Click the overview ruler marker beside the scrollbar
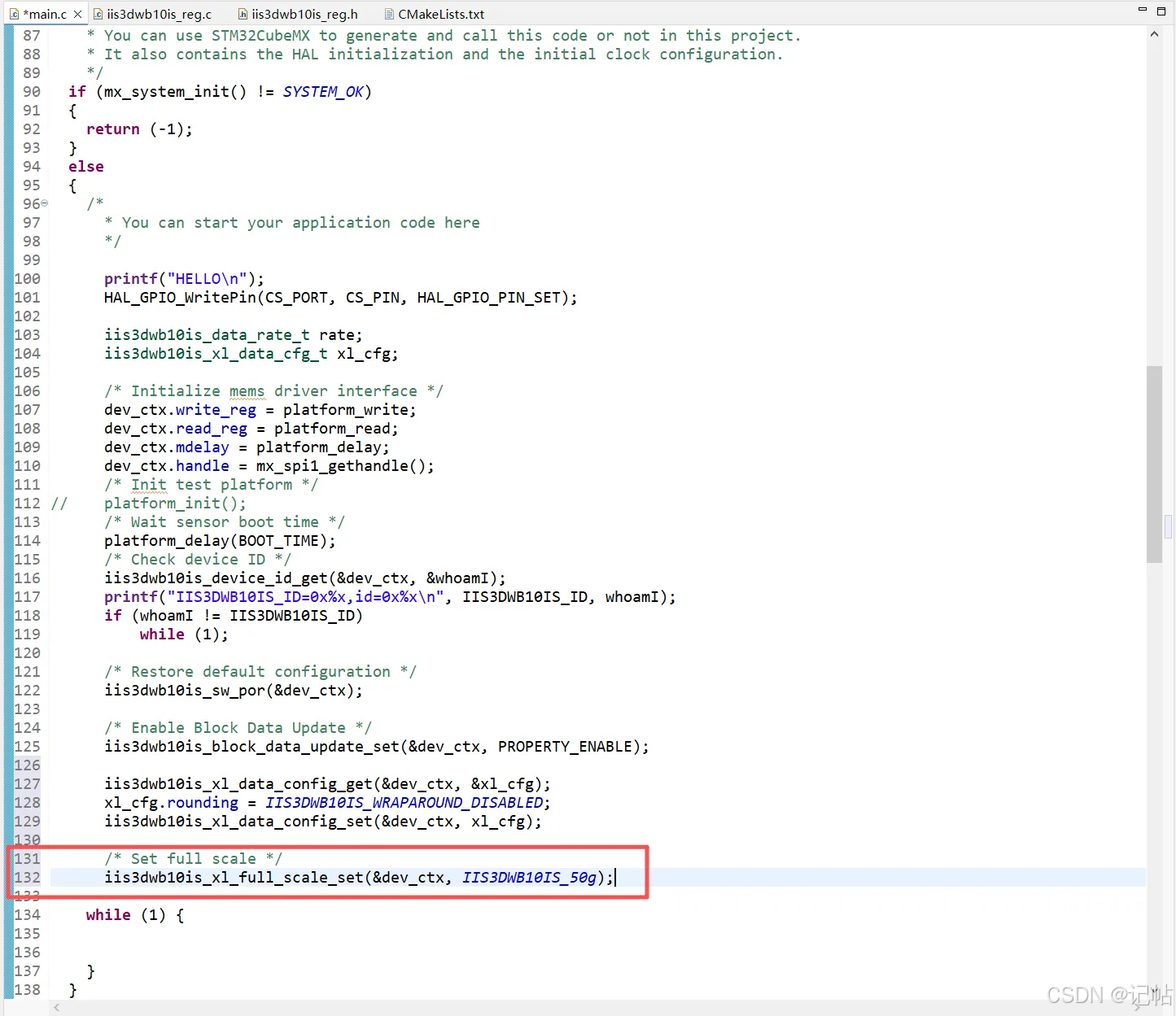 click(x=1168, y=526)
